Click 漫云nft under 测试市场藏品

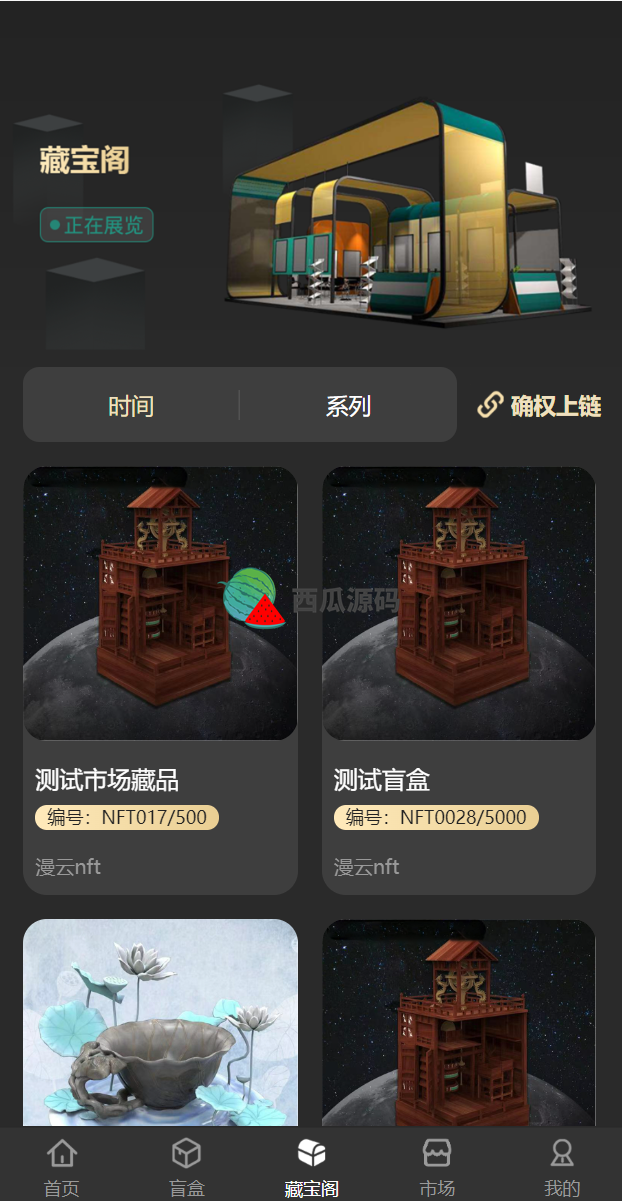68,866
